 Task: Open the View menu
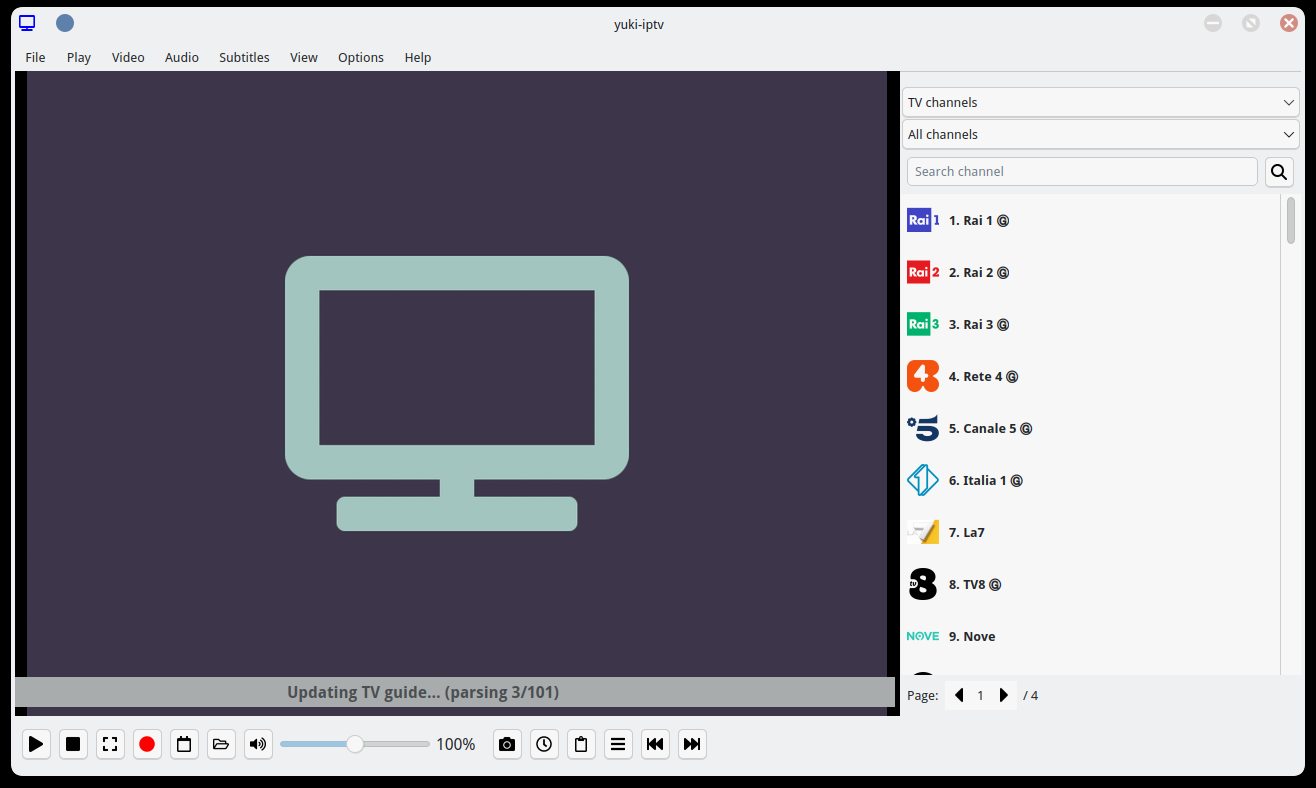coord(304,57)
